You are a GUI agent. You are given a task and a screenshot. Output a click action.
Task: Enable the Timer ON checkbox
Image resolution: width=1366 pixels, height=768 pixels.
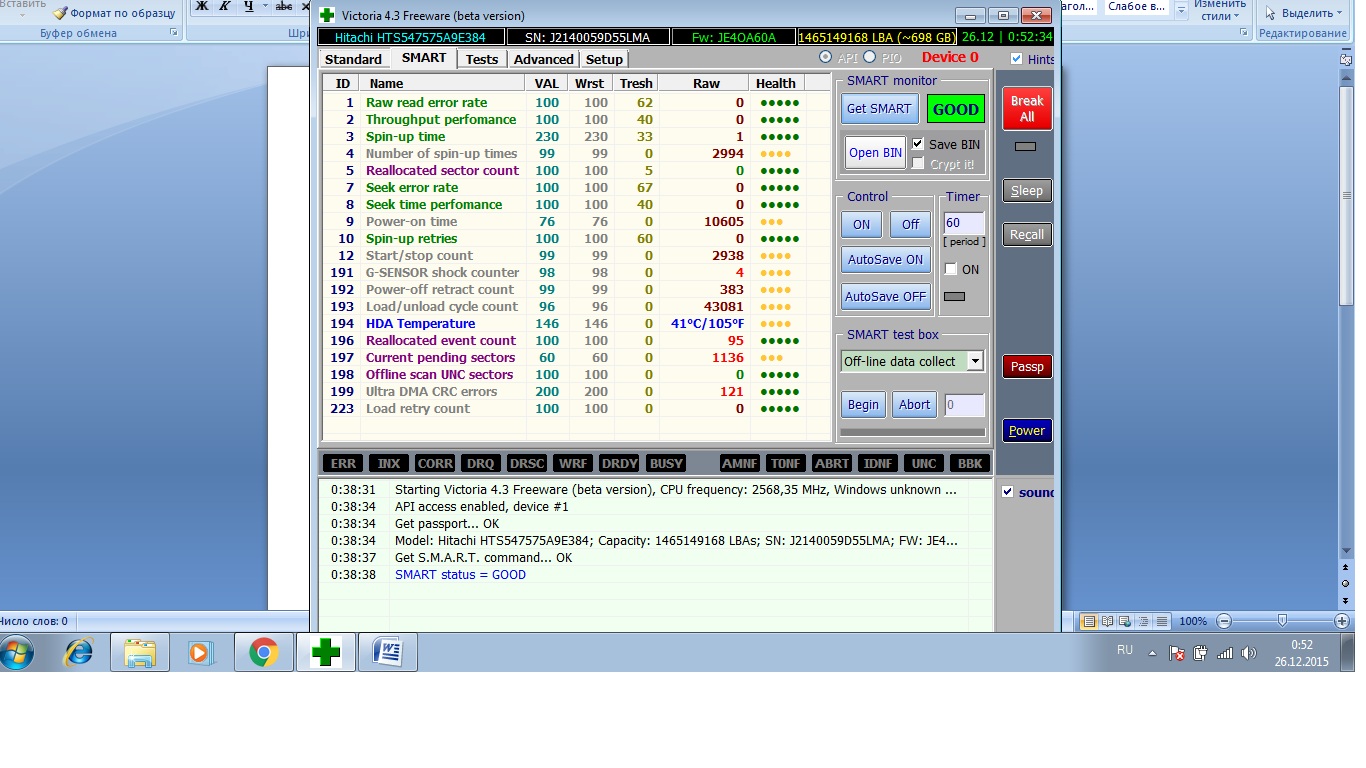click(x=951, y=269)
